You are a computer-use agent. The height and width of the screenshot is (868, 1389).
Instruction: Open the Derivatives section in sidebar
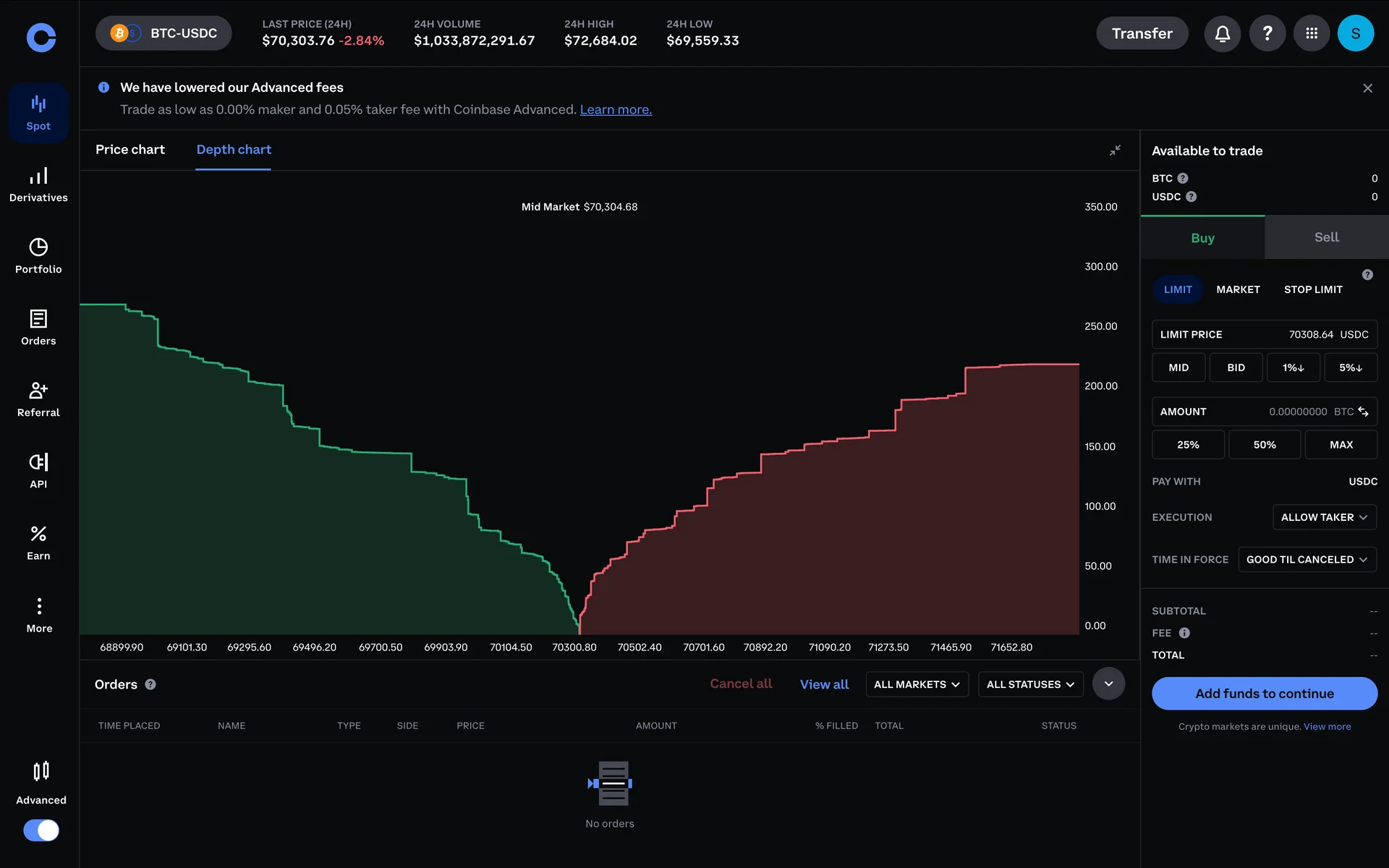point(38,184)
